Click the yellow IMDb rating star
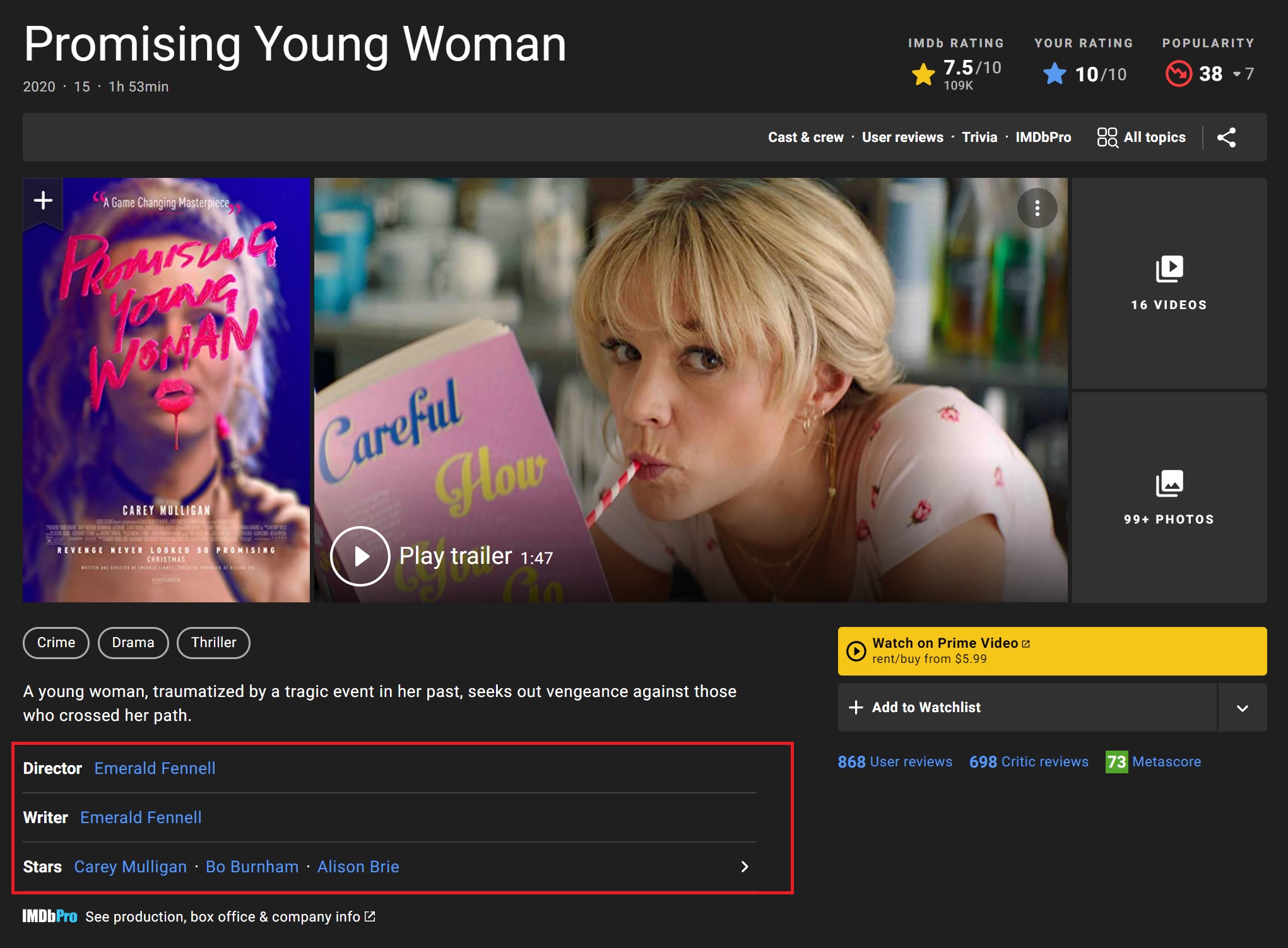 [923, 74]
